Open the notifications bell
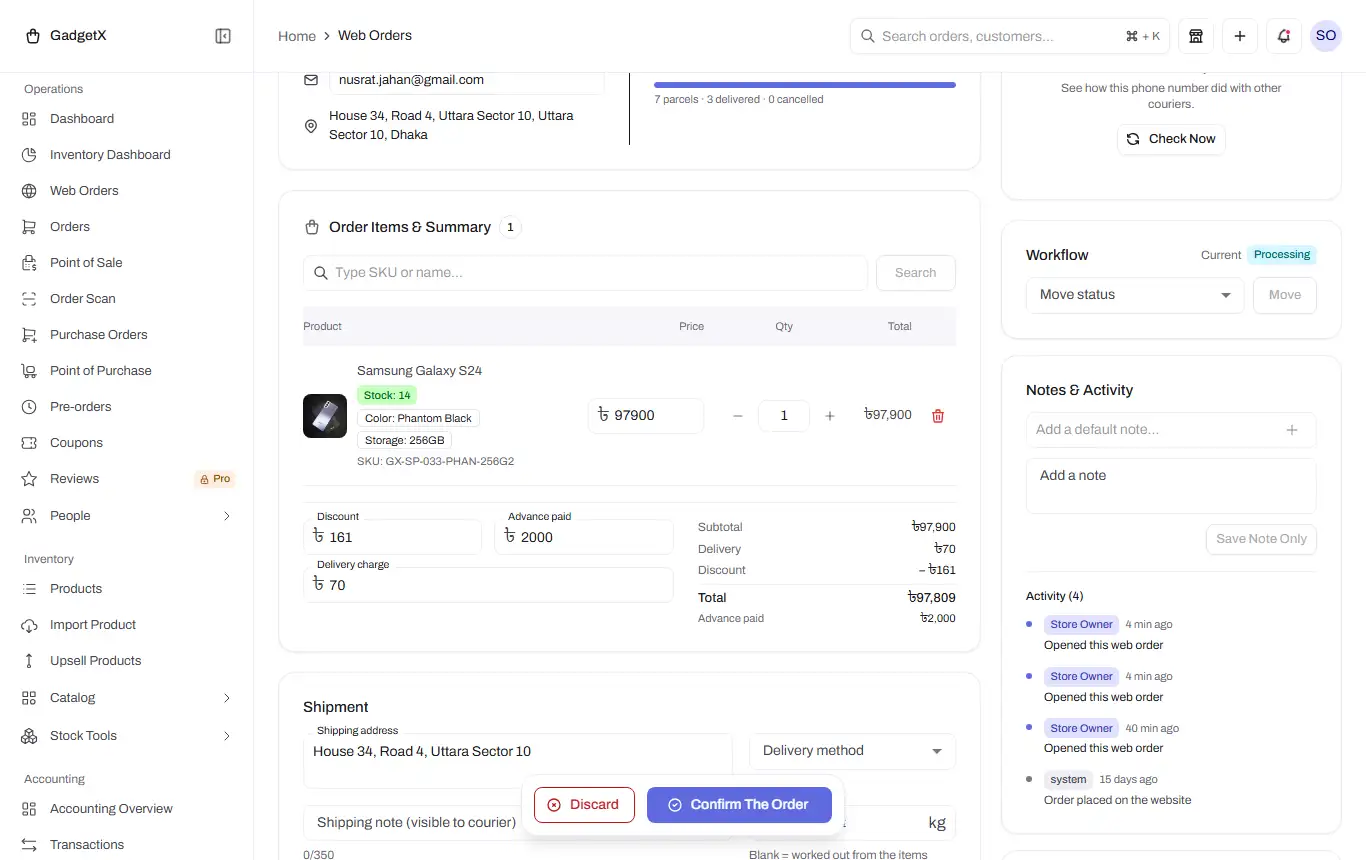Screen dimensions: 1366x860 (x=1284, y=36)
